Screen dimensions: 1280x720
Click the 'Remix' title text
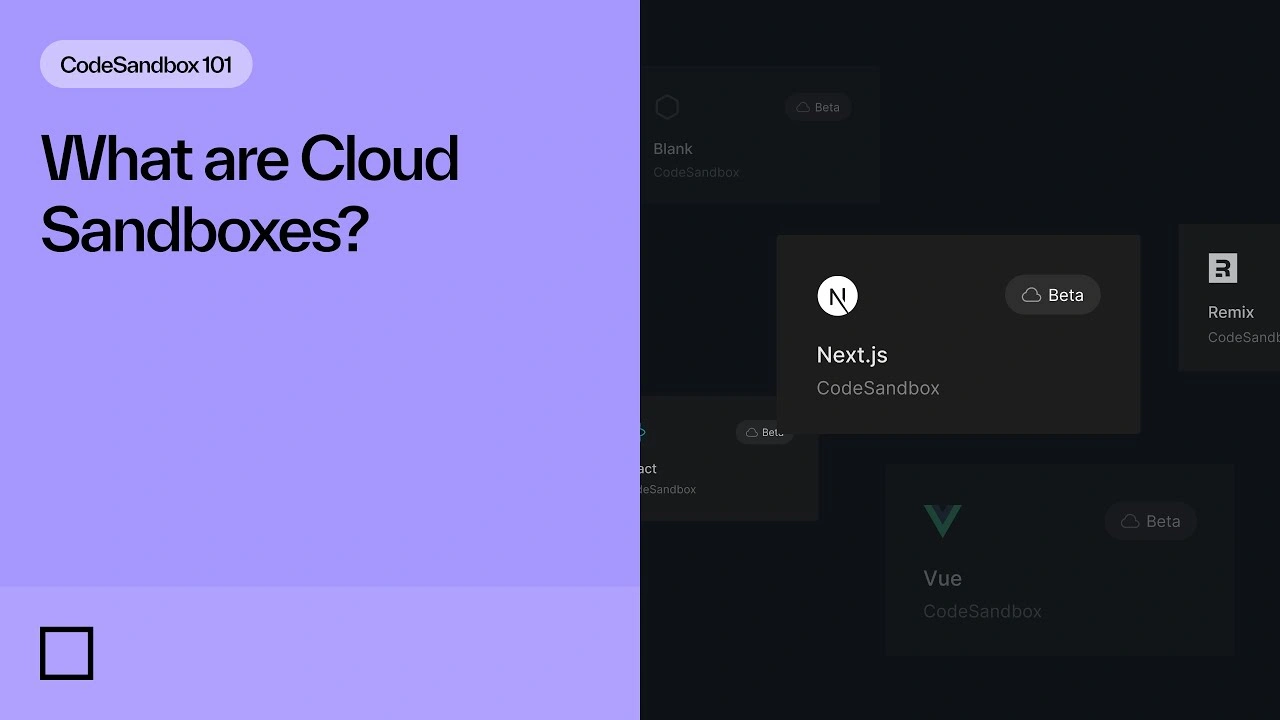[1231, 312]
